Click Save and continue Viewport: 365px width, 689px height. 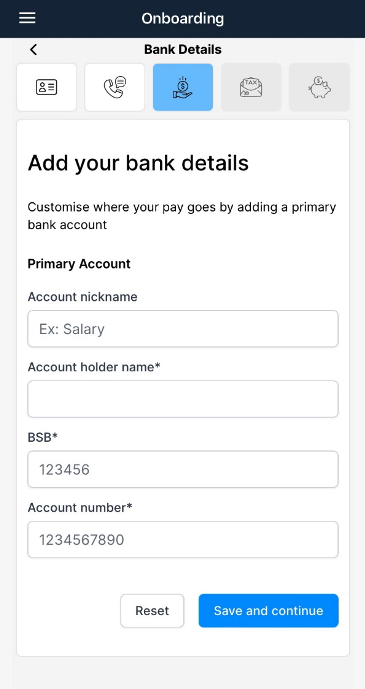268,611
